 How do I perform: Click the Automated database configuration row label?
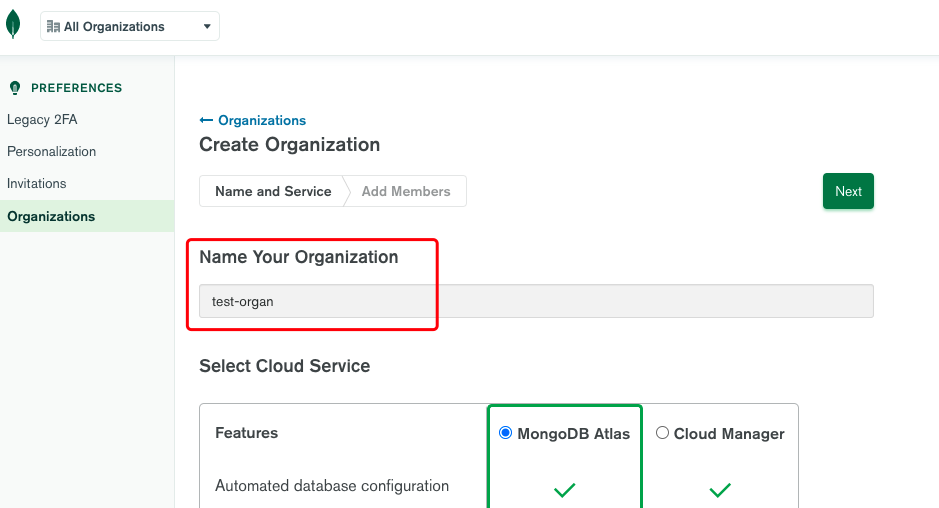coord(332,486)
